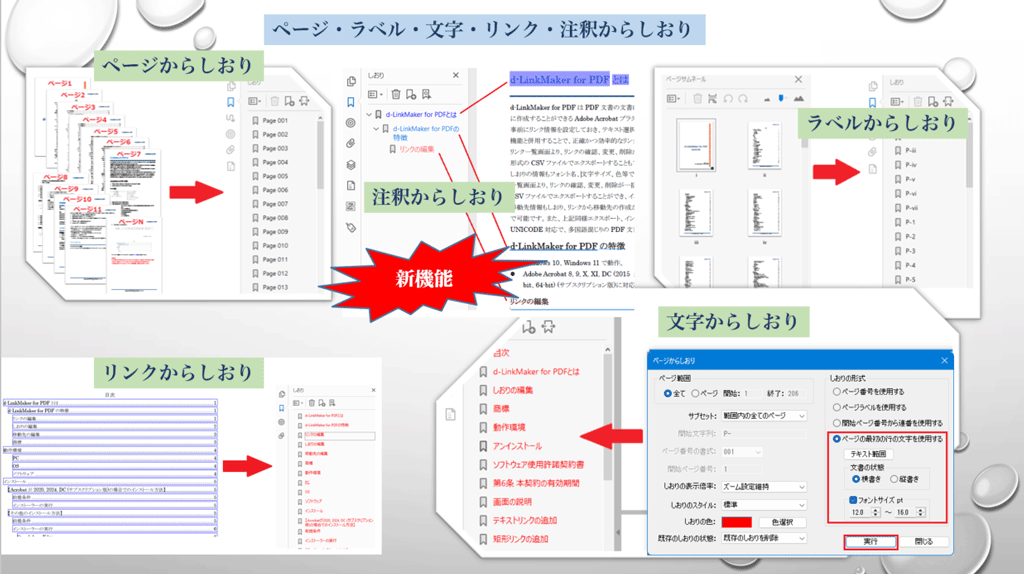The image size is (1024, 574).
Task: Toggle フォントサイズ pt checkbox
Action: click(x=853, y=500)
